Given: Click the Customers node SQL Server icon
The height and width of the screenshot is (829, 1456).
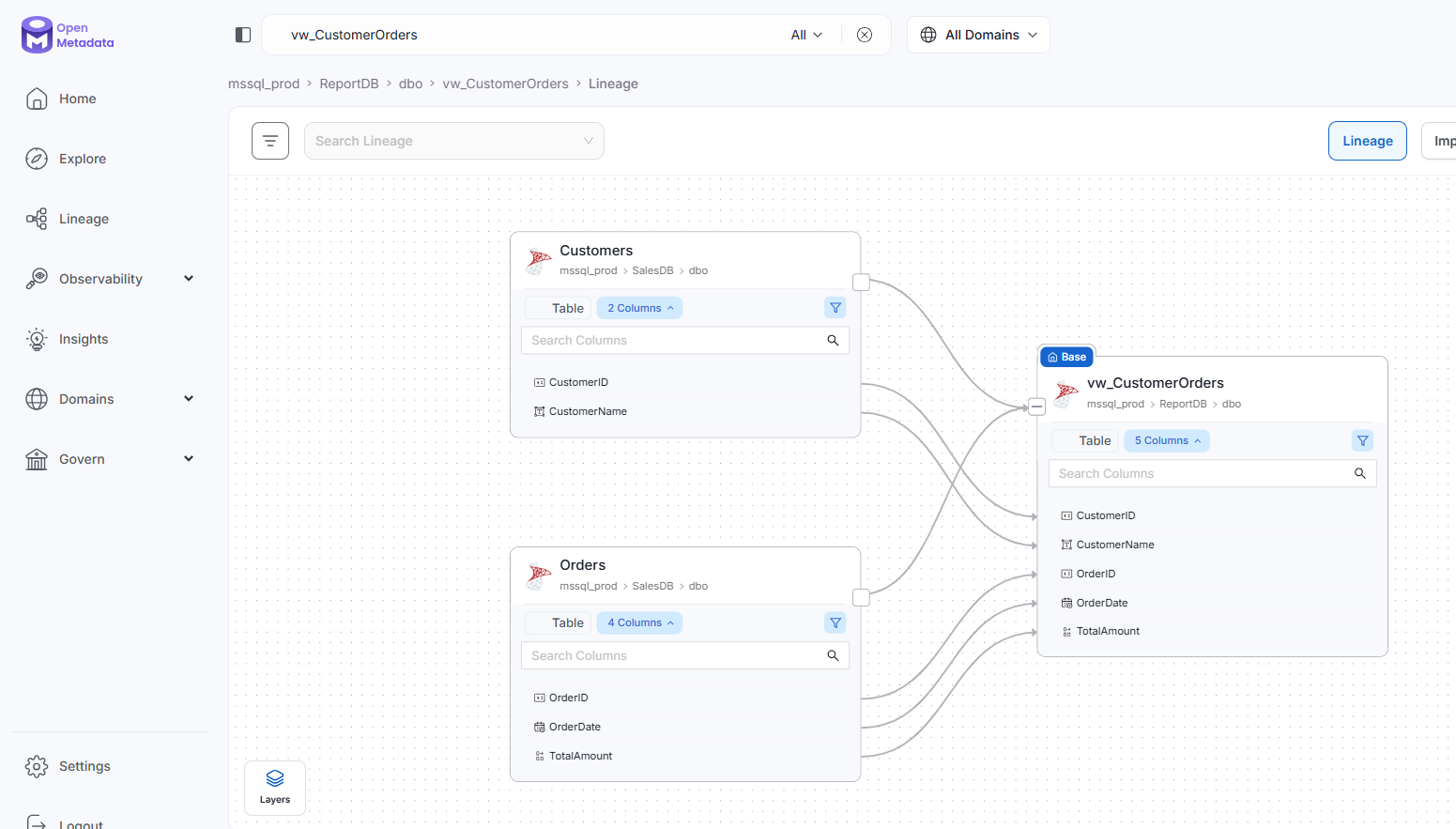Looking at the screenshot, I should 539,260.
